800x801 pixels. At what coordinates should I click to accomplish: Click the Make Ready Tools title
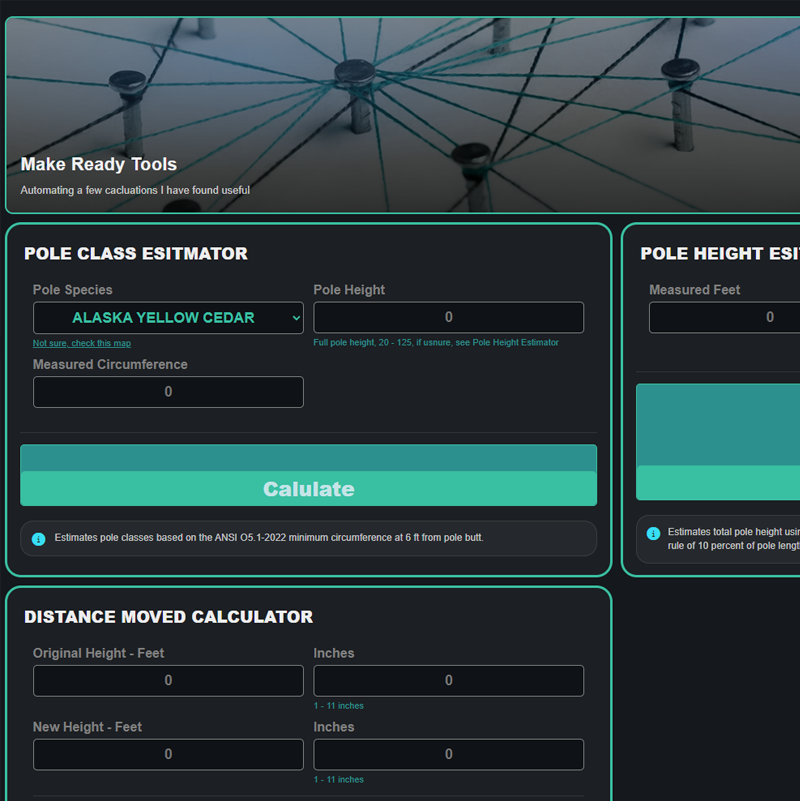tap(98, 165)
